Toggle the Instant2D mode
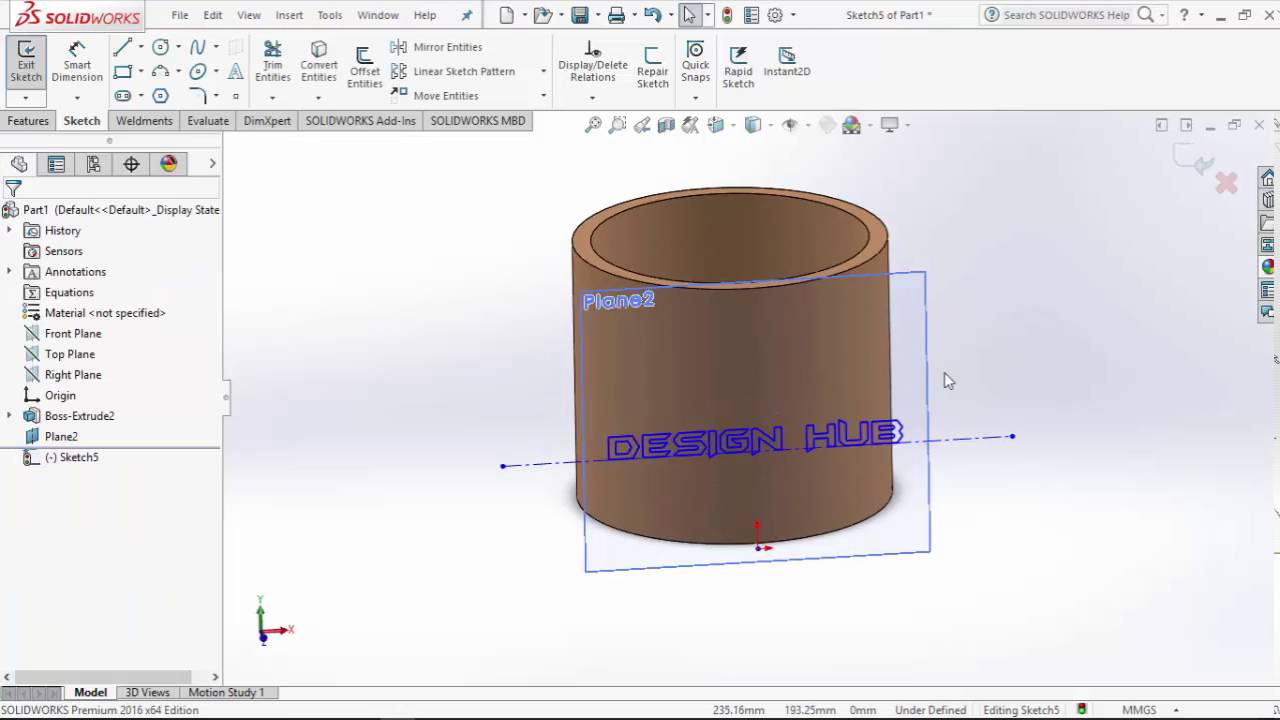This screenshot has width=1280, height=720. (x=787, y=62)
